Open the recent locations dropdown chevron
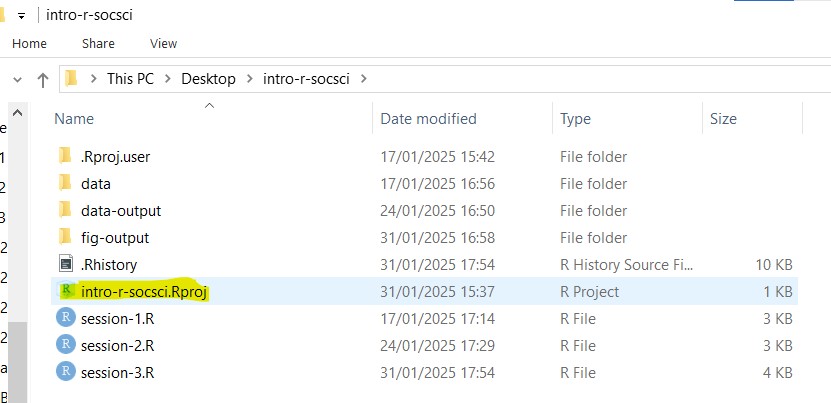831x403 pixels. point(17,79)
